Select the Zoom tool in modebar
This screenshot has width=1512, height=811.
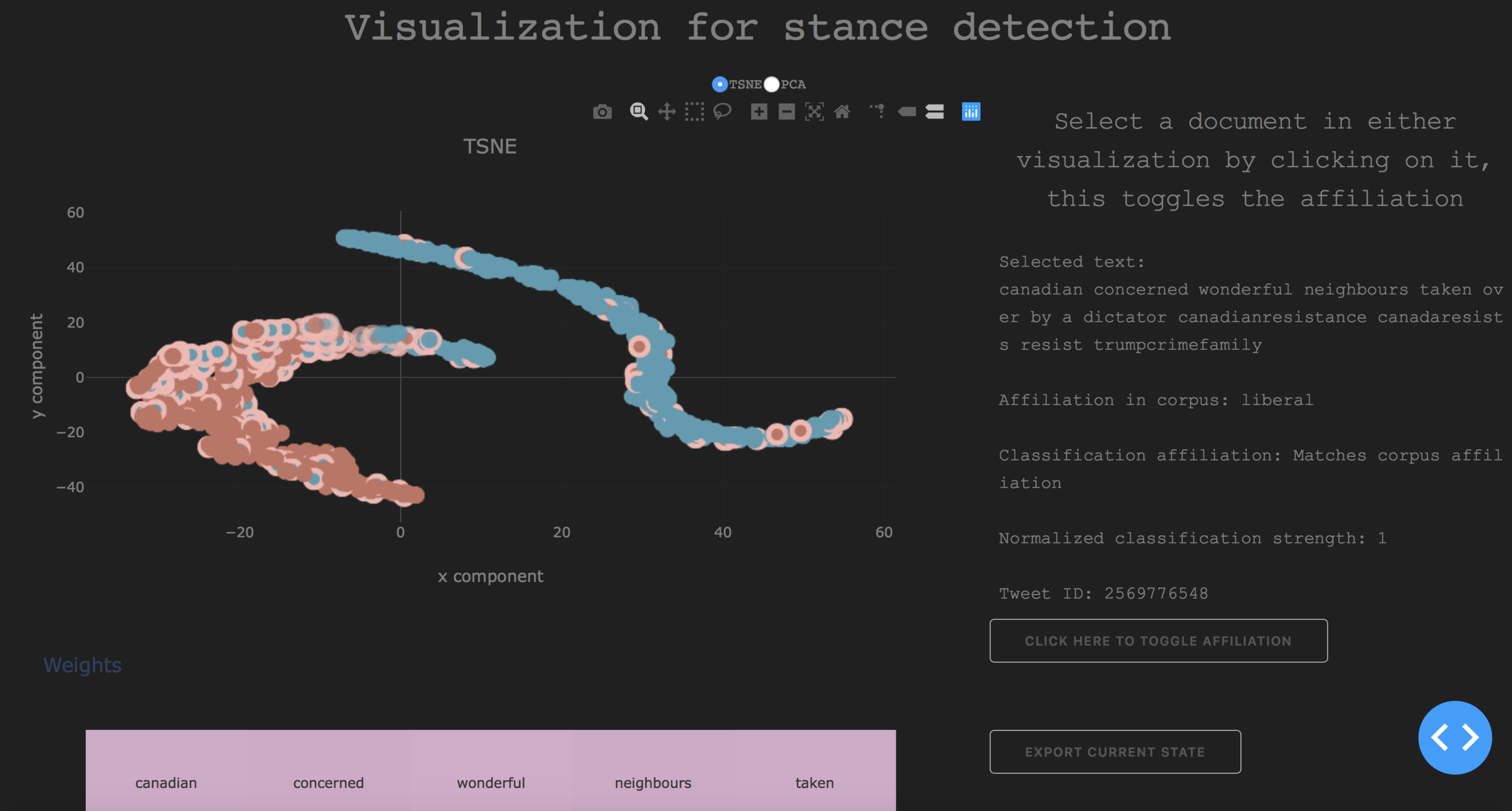point(639,112)
